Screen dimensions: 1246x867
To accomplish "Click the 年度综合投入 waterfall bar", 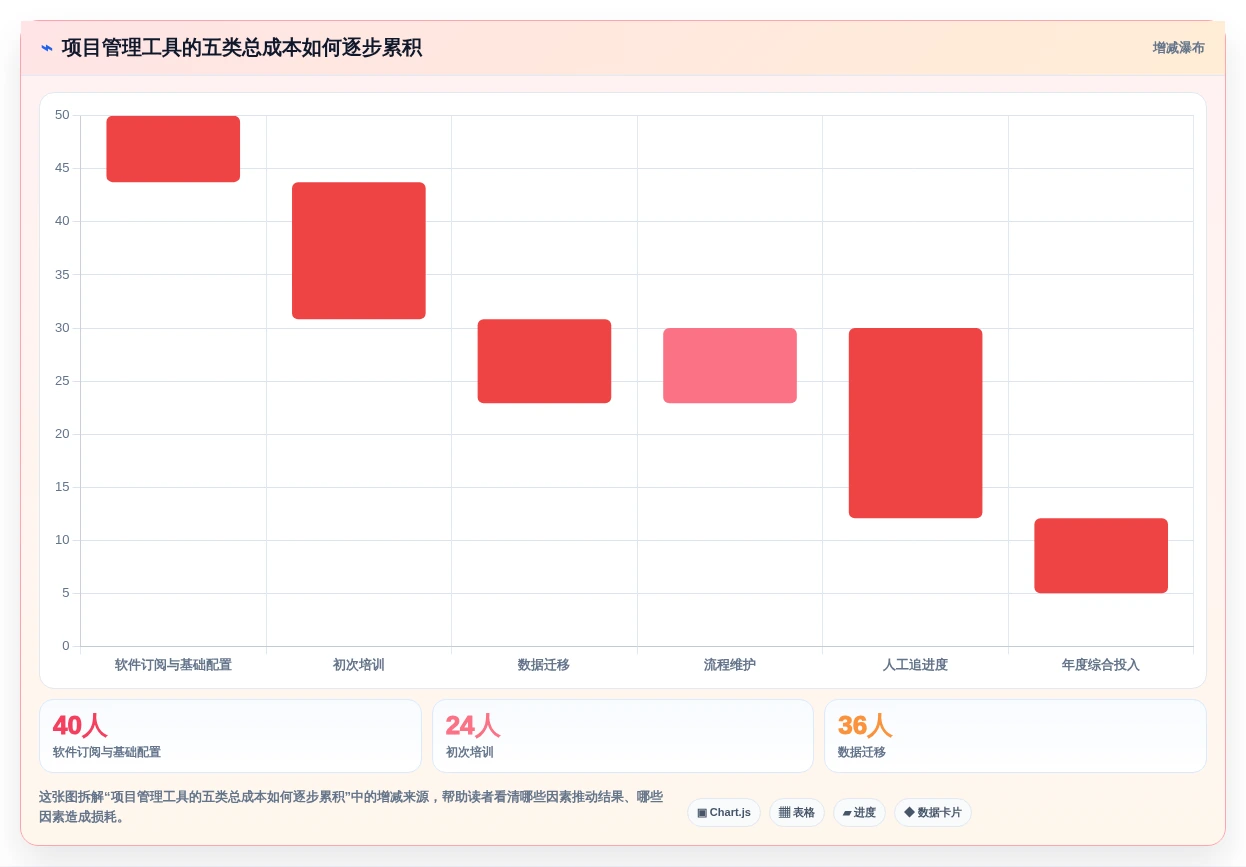I will [1101, 556].
